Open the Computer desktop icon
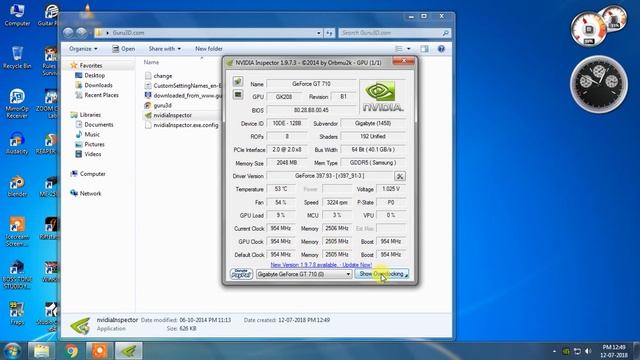The width and height of the screenshot is (640, 360). [x=17, y=15]
